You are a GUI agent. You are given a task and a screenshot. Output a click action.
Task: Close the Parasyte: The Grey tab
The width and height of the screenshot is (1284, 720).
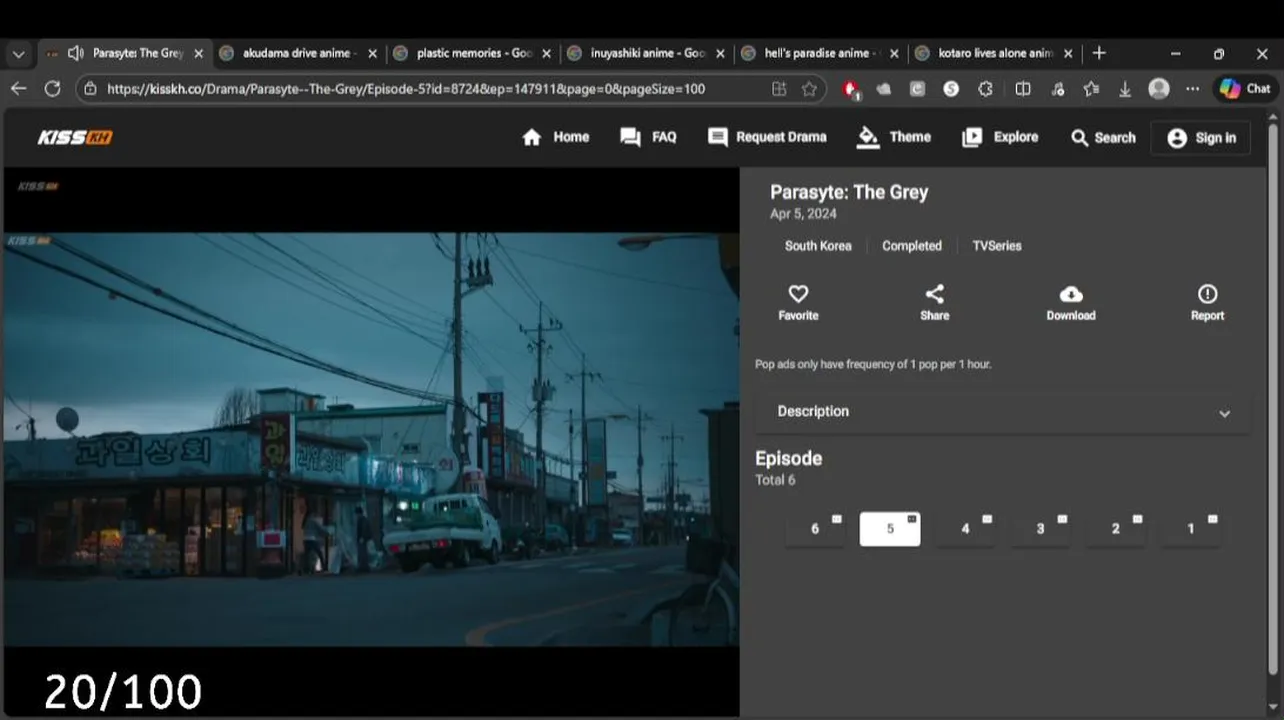pyautogui.click(x=198, y=54)
